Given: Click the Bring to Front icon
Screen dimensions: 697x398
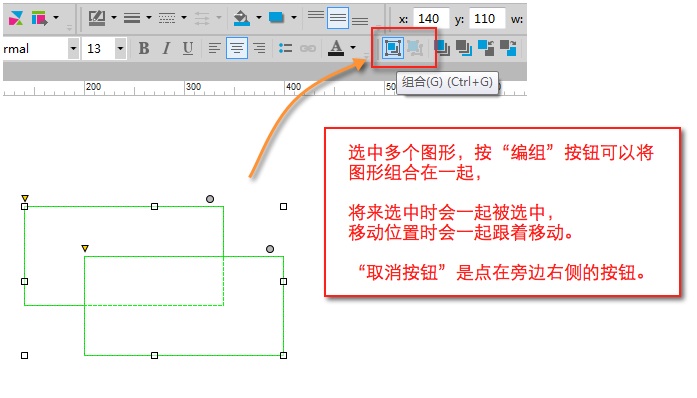Looking at the screenshot, I should coord(442,48).
